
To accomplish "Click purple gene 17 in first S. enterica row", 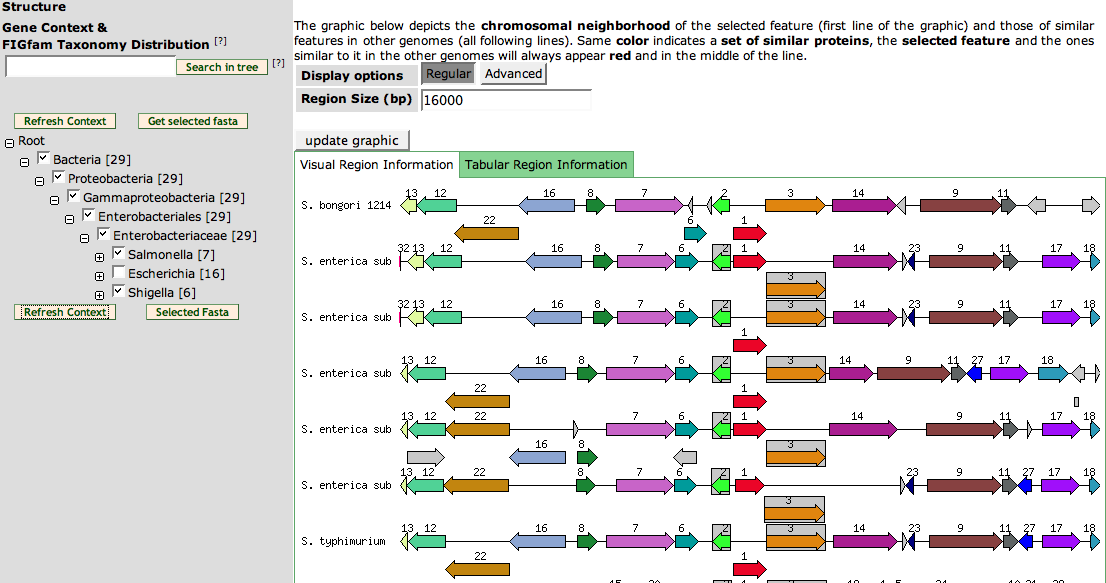I will click(x=1061, y=262).
